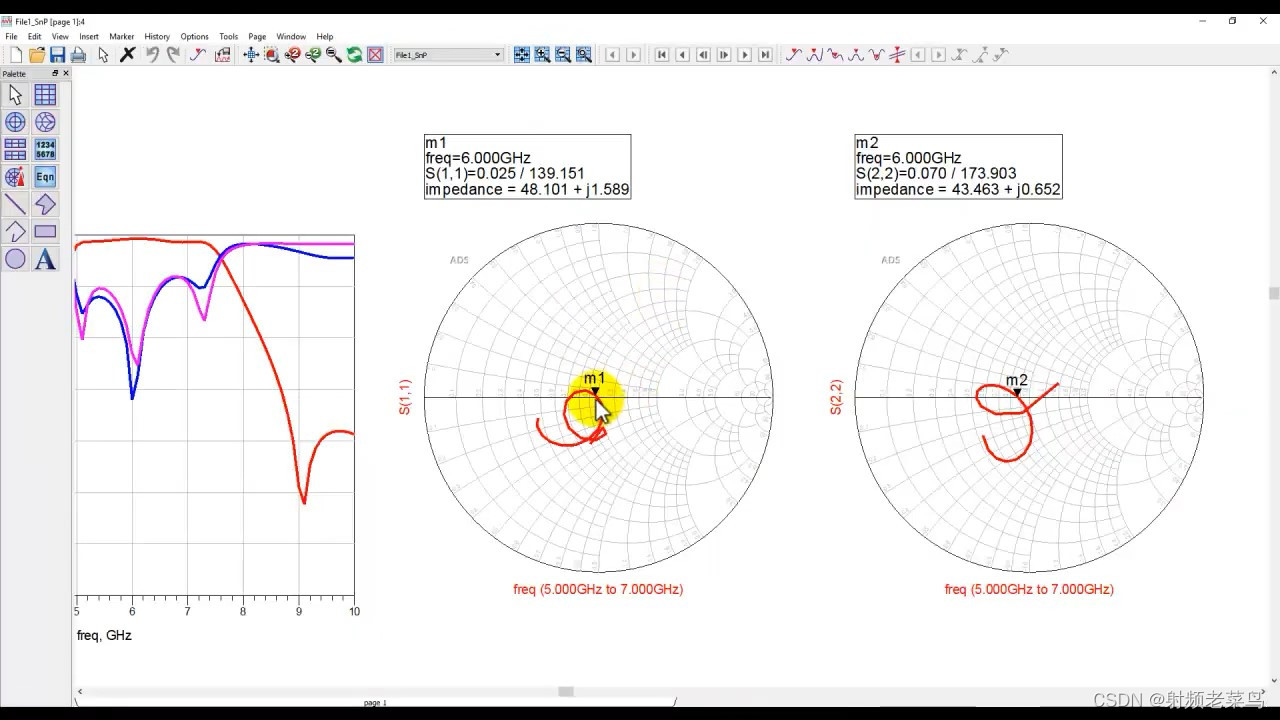Create a new data display window
The width and height of the screenshot is (1280, 720).
tap(15, 55)
